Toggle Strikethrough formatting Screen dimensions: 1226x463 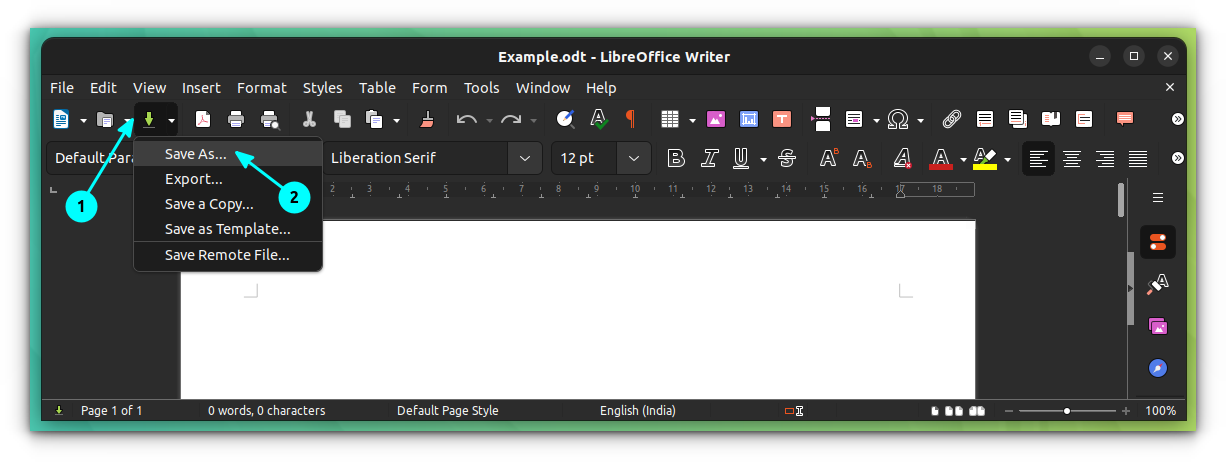pos(787,158)
